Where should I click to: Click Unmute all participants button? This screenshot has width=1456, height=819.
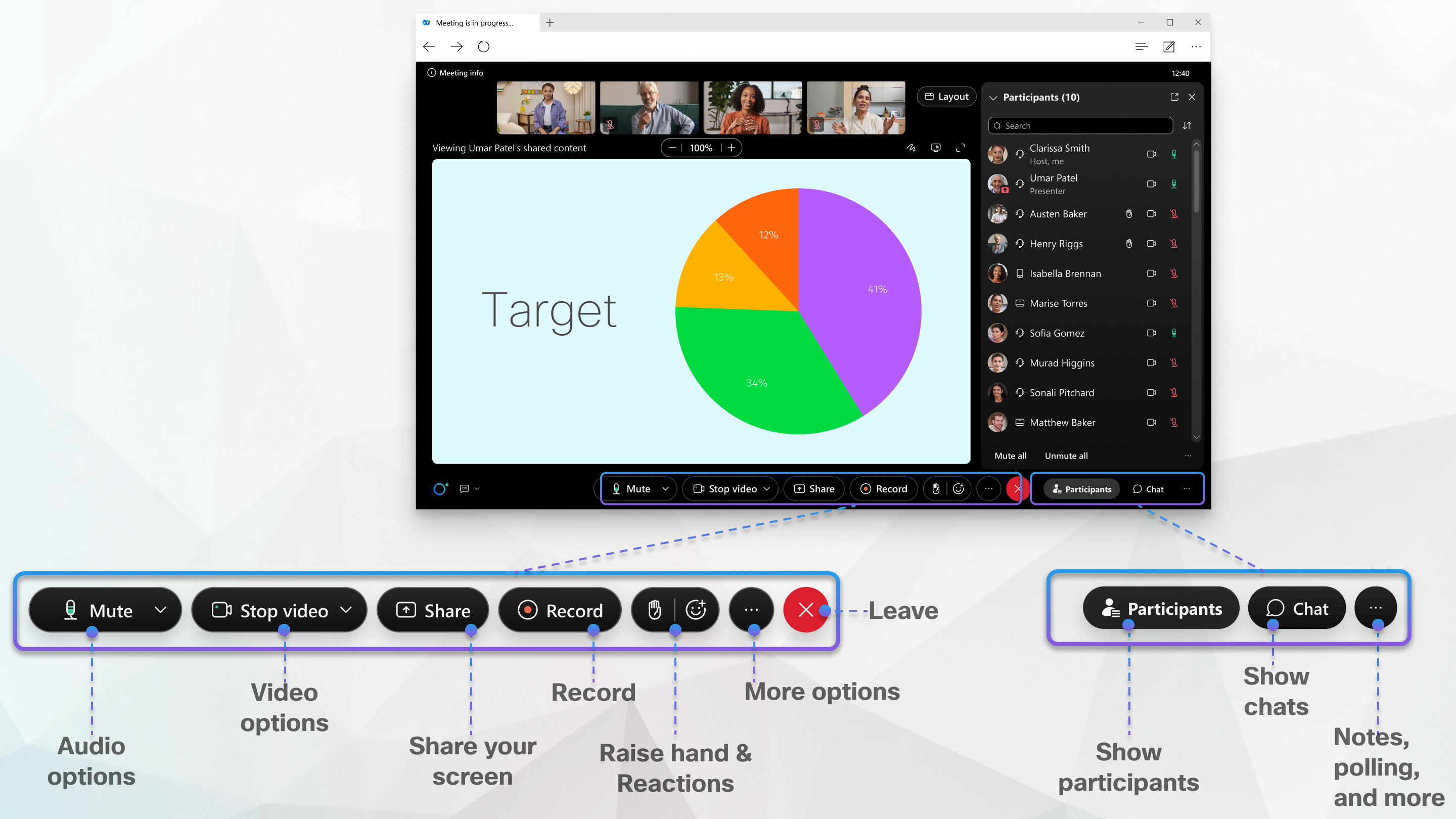pos(1065,455)
